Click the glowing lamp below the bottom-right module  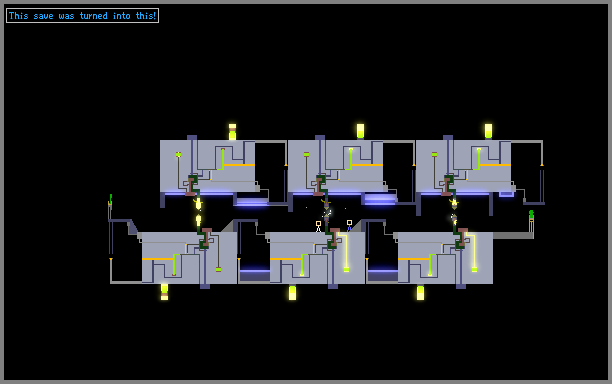420,293
